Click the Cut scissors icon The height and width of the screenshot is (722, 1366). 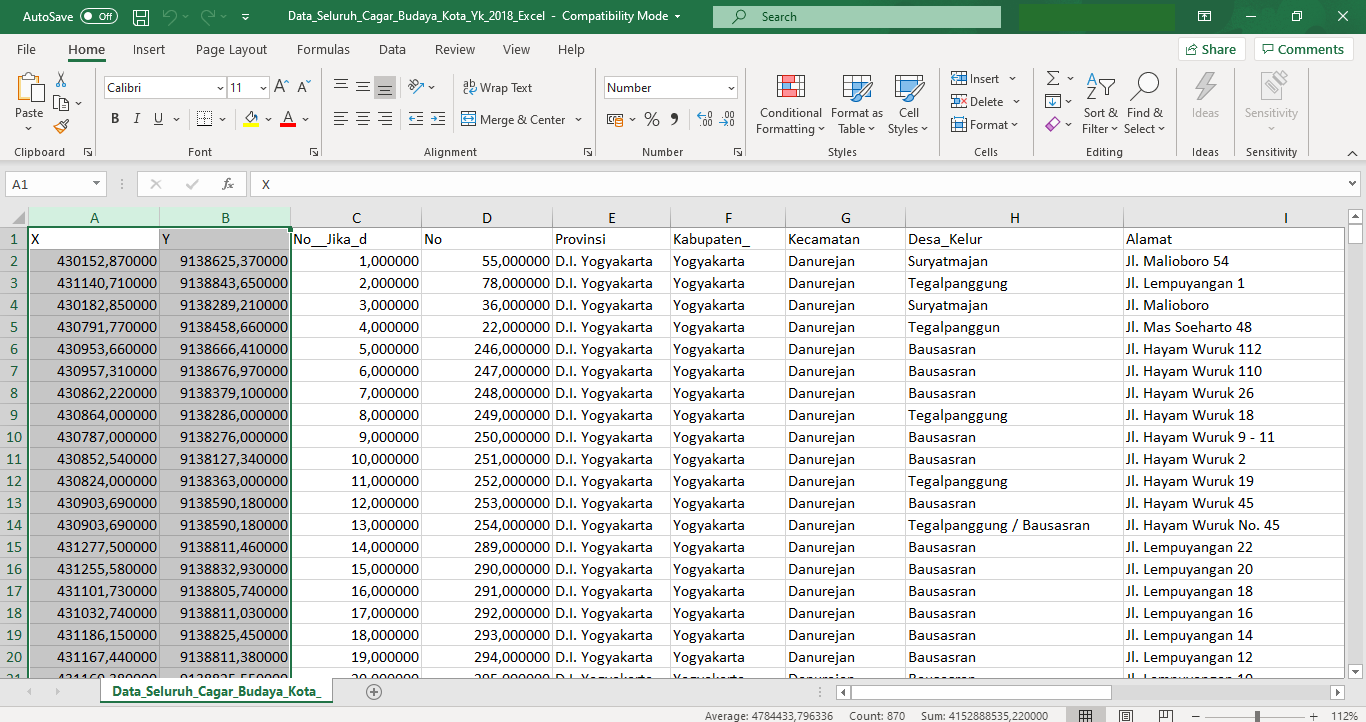click(x=61, y=80)
